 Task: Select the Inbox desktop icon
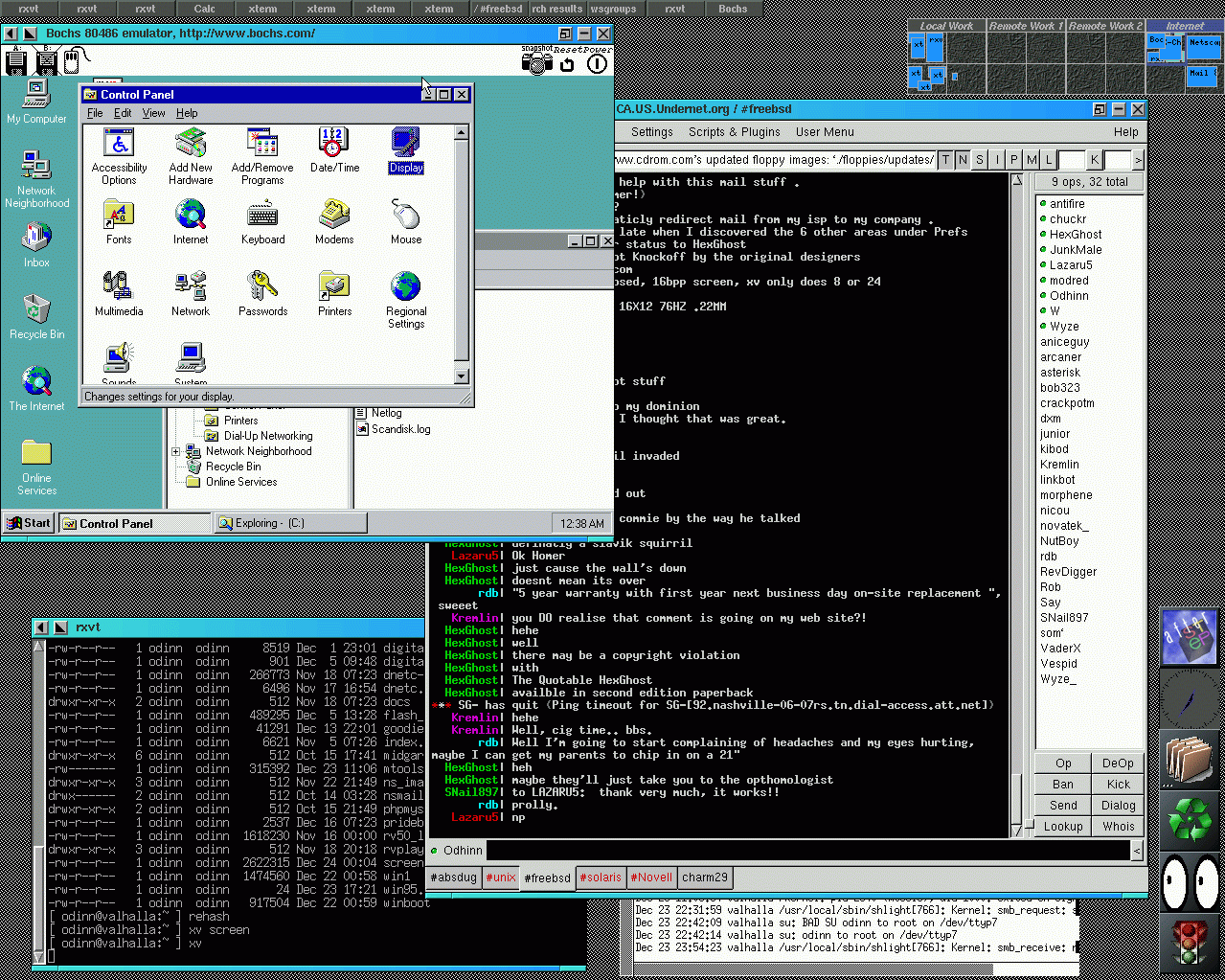[36, 245]
